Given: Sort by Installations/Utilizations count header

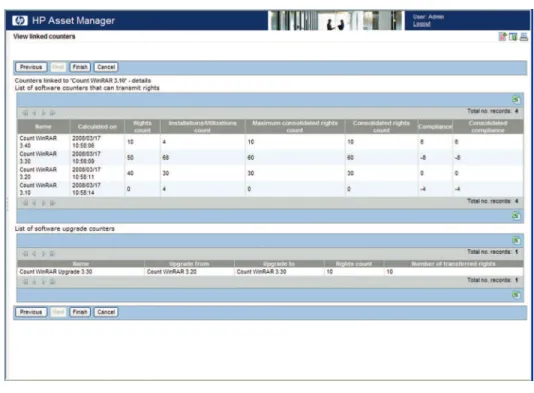Looking at the screenshot, I should (x=203, y=127).
